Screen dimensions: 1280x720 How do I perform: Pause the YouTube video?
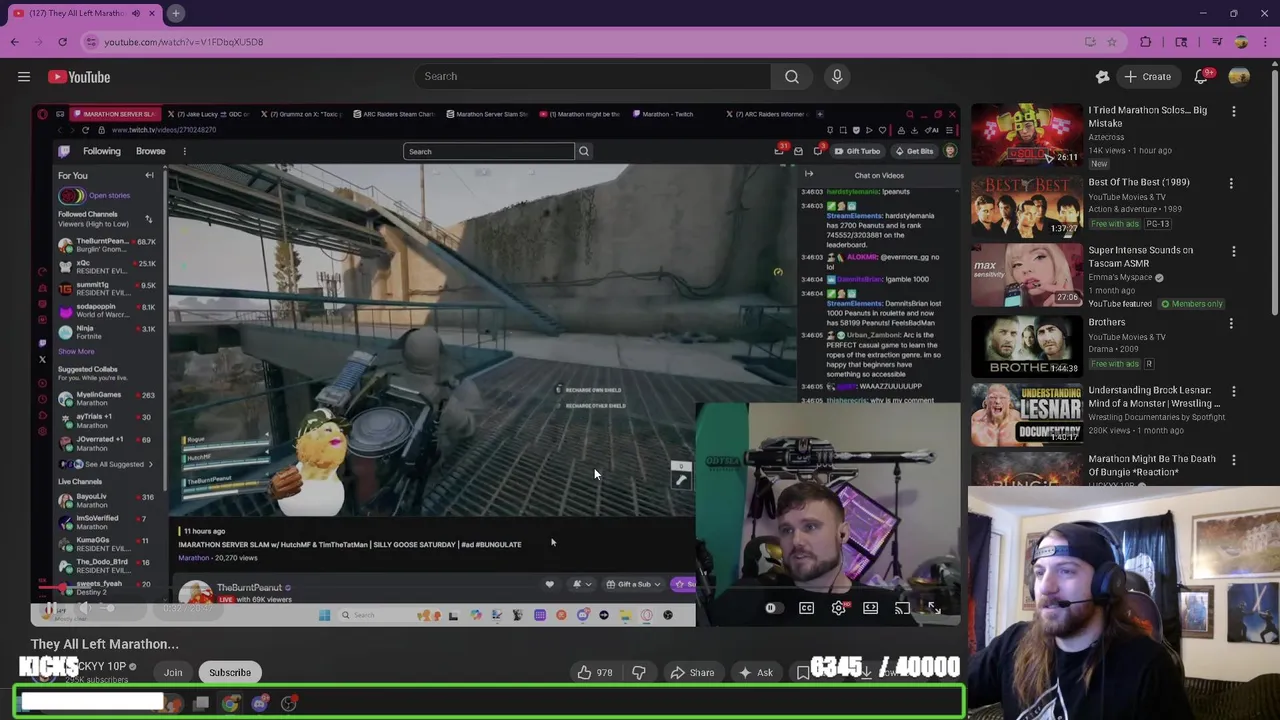click(x=49, y=609)
